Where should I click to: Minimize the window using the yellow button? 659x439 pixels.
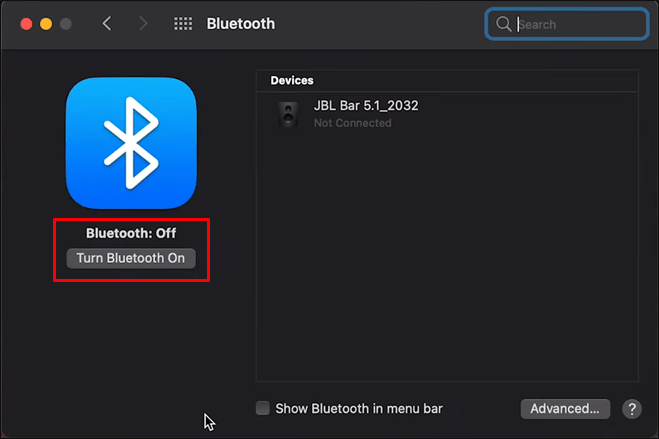(x=46, y=24)
